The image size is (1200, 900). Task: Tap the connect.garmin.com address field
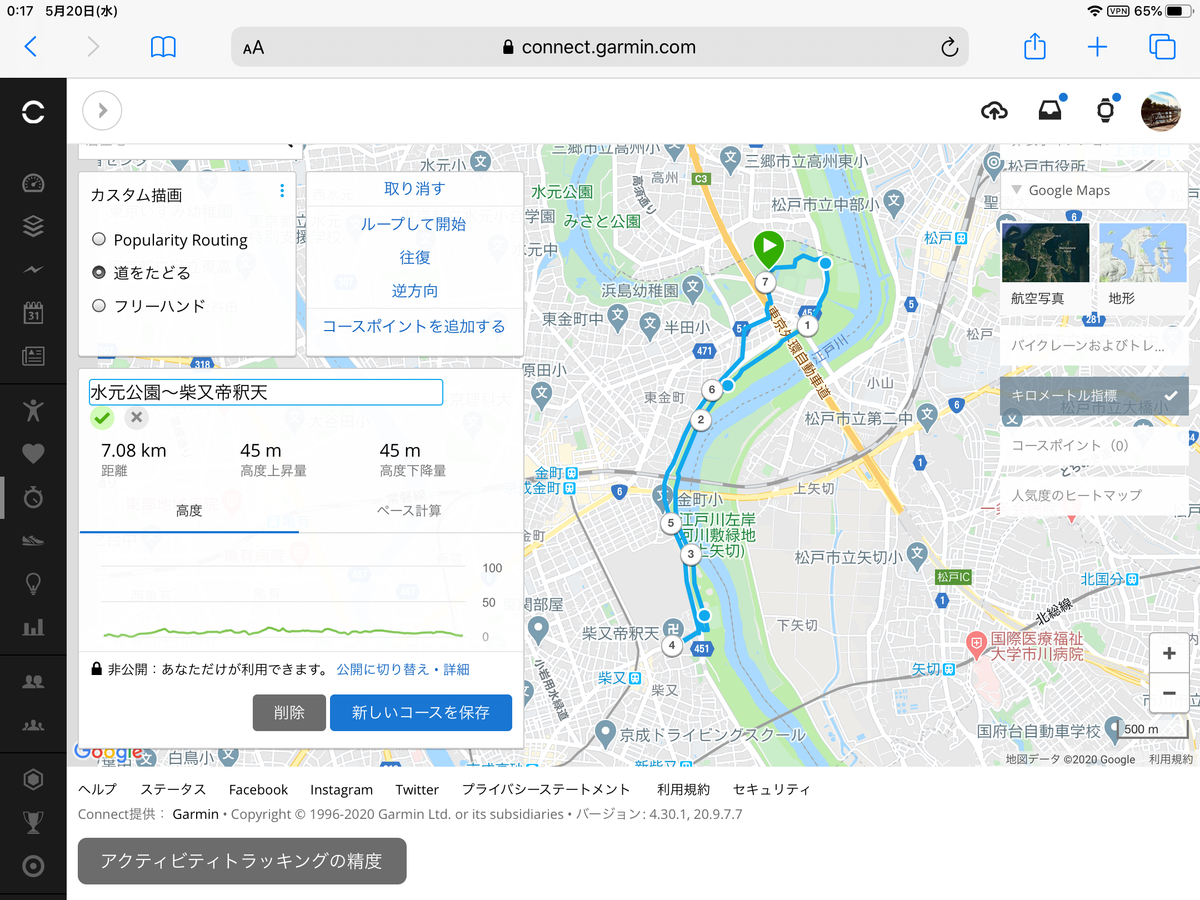click(x=599, y=47)
